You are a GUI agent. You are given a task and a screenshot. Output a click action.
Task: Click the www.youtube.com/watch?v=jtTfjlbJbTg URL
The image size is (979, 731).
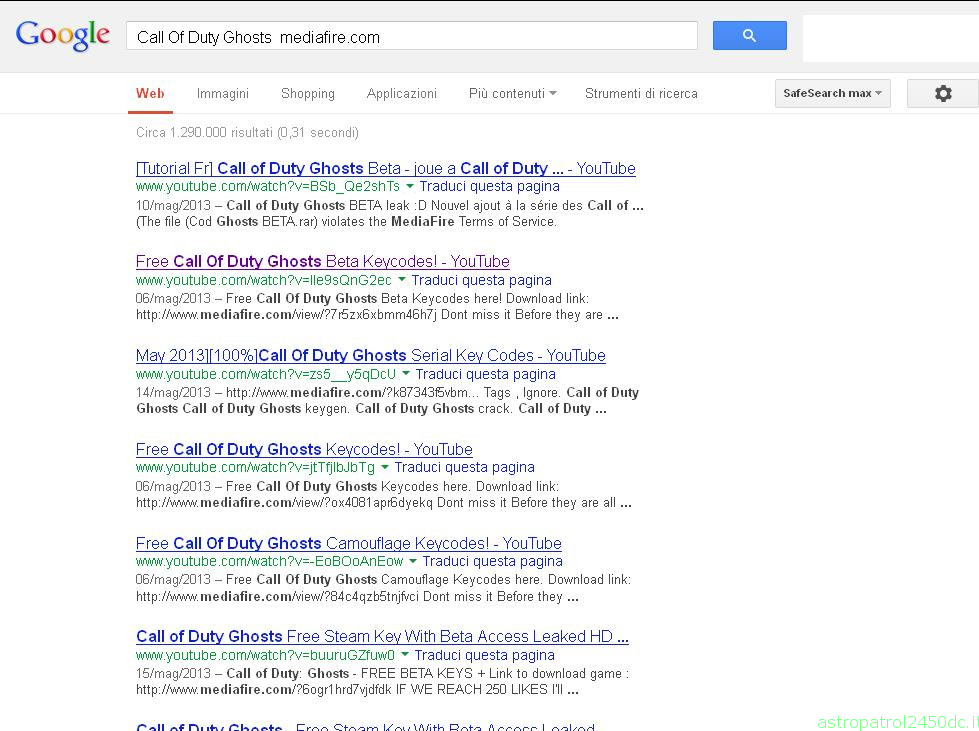coord(255,468)
